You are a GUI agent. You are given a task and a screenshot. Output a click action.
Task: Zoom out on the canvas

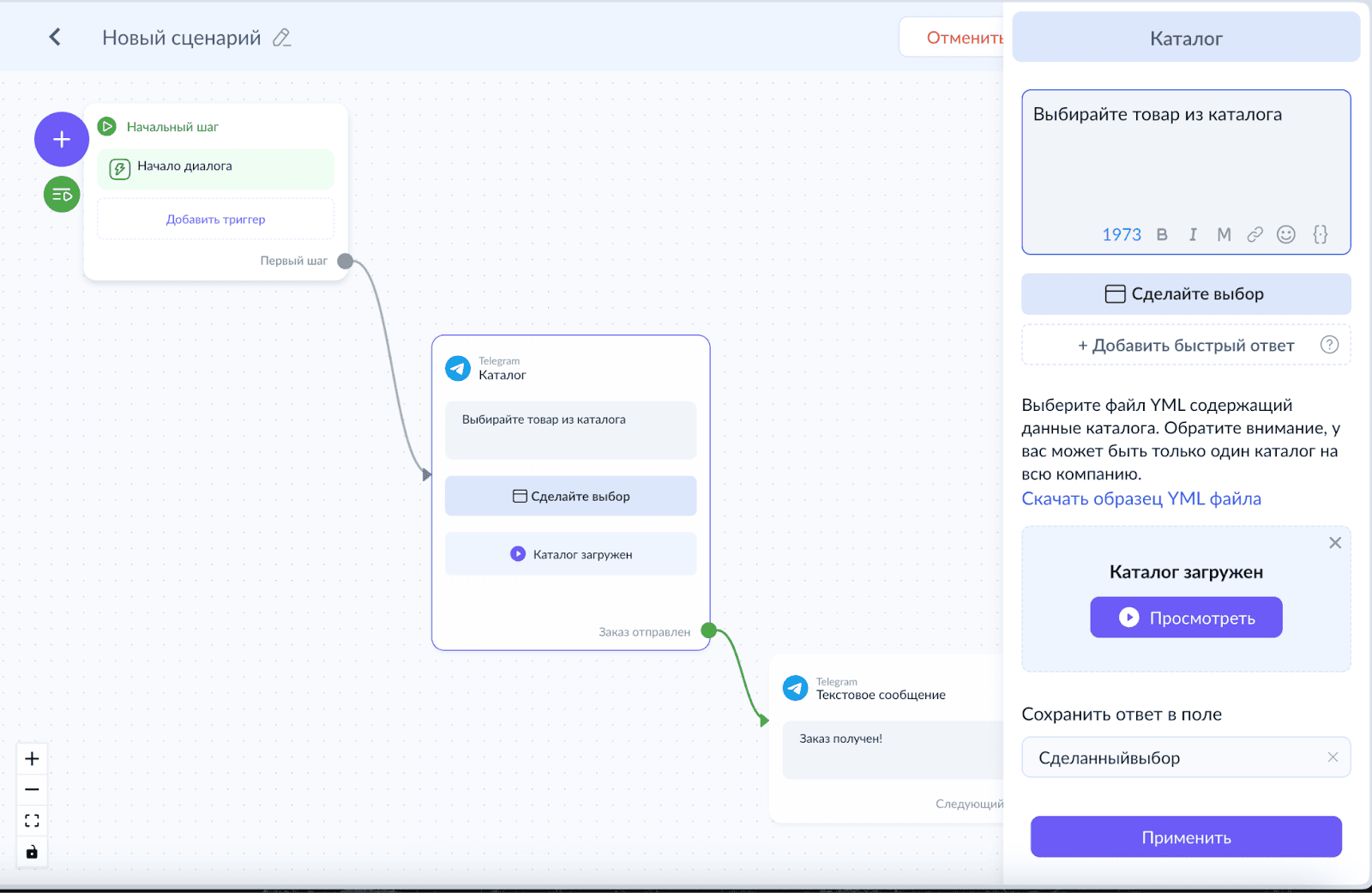click(x=32, y=789)
